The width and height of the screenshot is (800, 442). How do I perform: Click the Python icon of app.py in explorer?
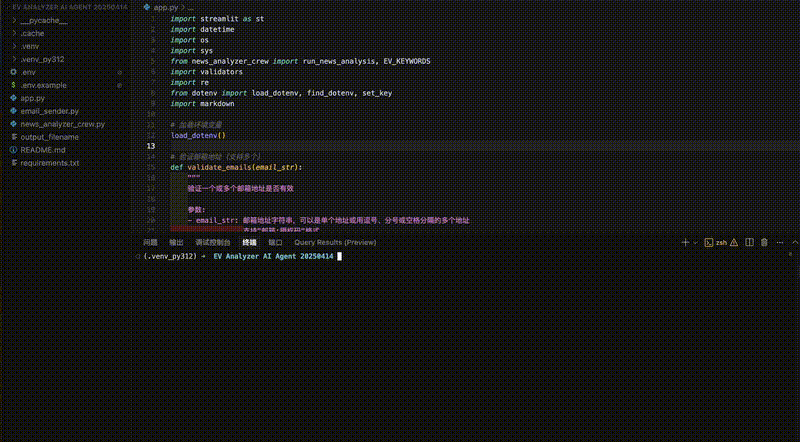(14, 98)
